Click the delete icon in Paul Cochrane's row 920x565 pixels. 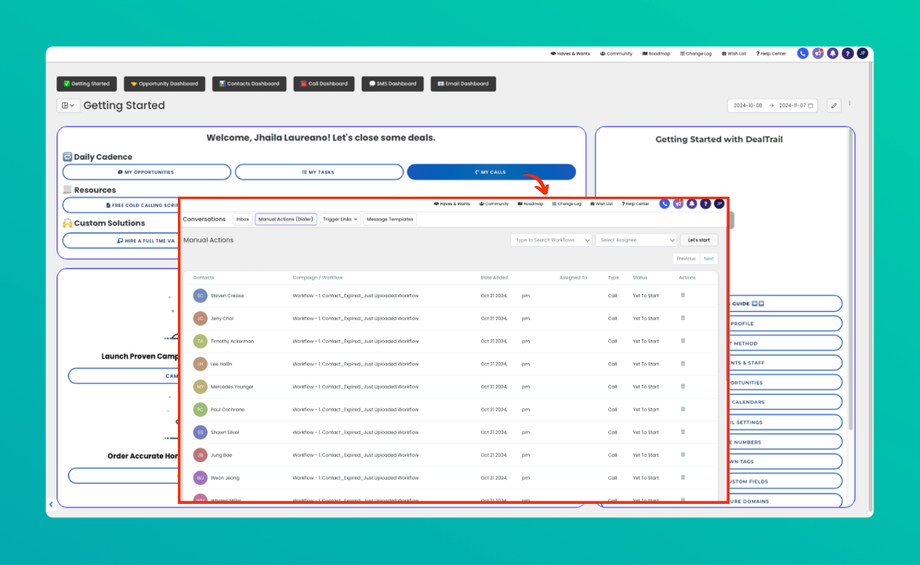tap(683, 409)
